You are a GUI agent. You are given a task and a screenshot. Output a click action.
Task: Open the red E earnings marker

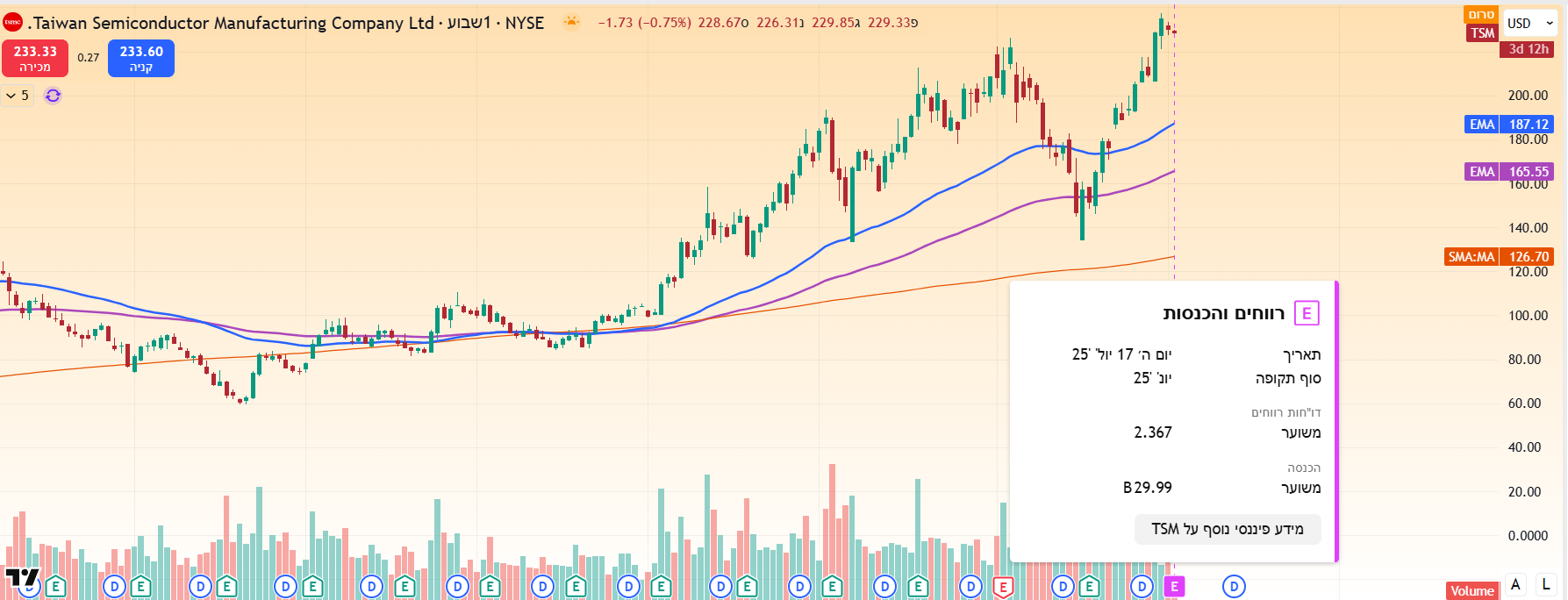(1003, 587)
